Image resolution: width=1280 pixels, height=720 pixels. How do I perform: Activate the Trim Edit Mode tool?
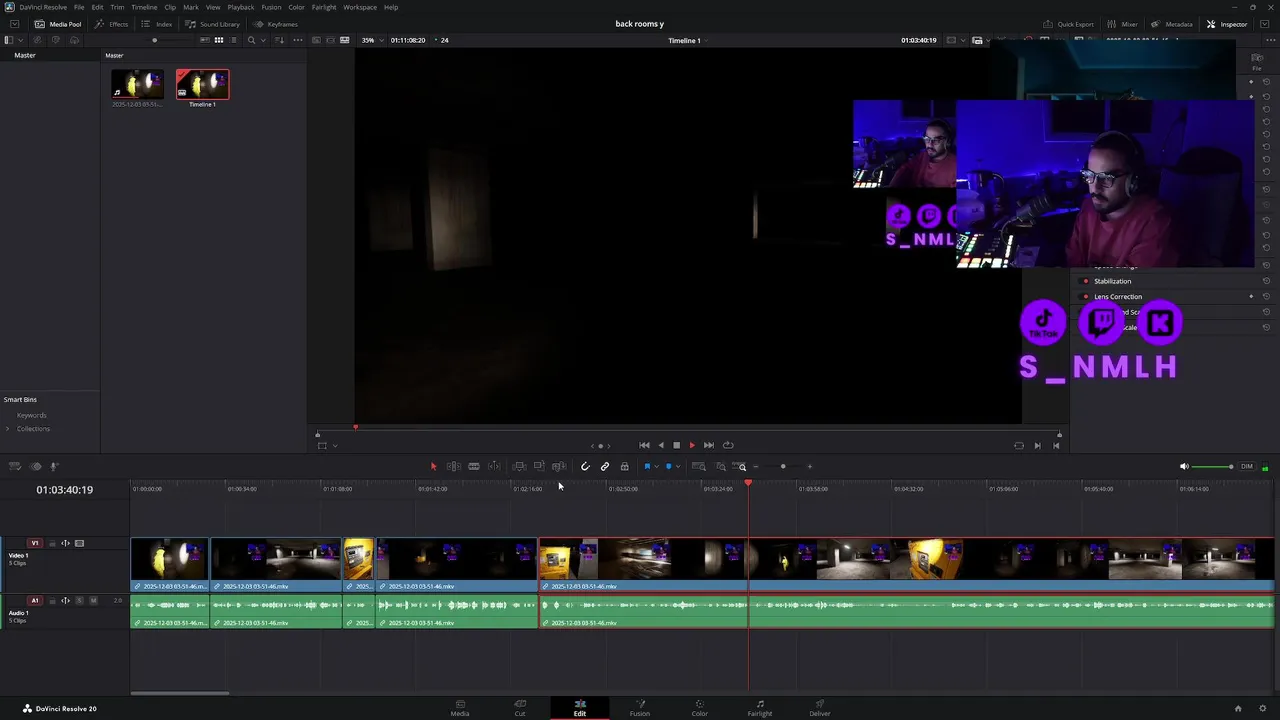point(453,466)
